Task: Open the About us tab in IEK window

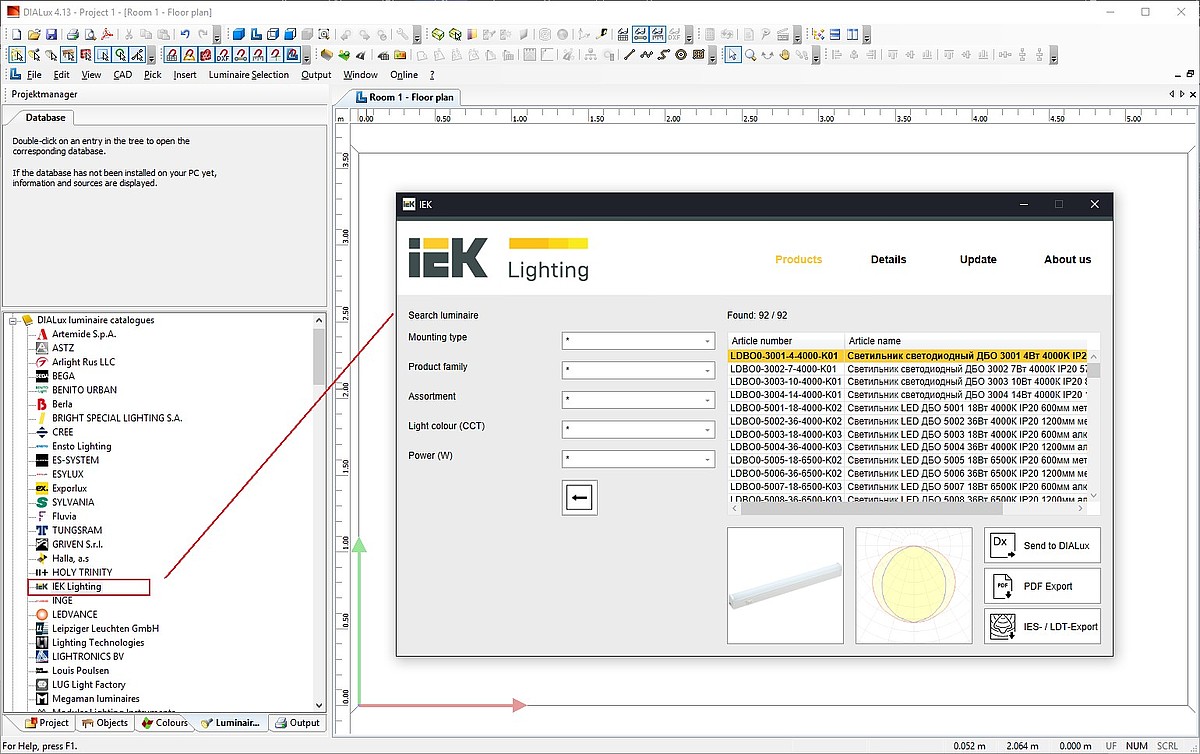Action: tap(1067, 259)
